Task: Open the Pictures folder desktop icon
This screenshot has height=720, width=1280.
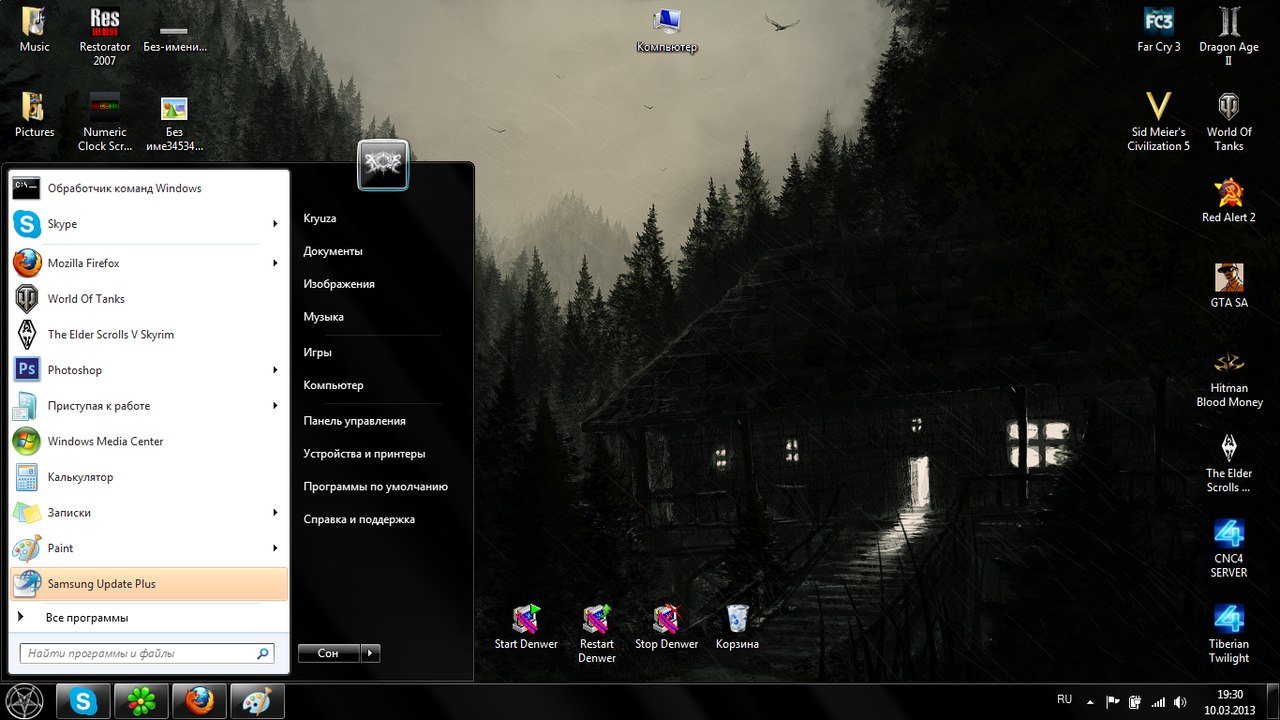Action: tap(34, 115)
